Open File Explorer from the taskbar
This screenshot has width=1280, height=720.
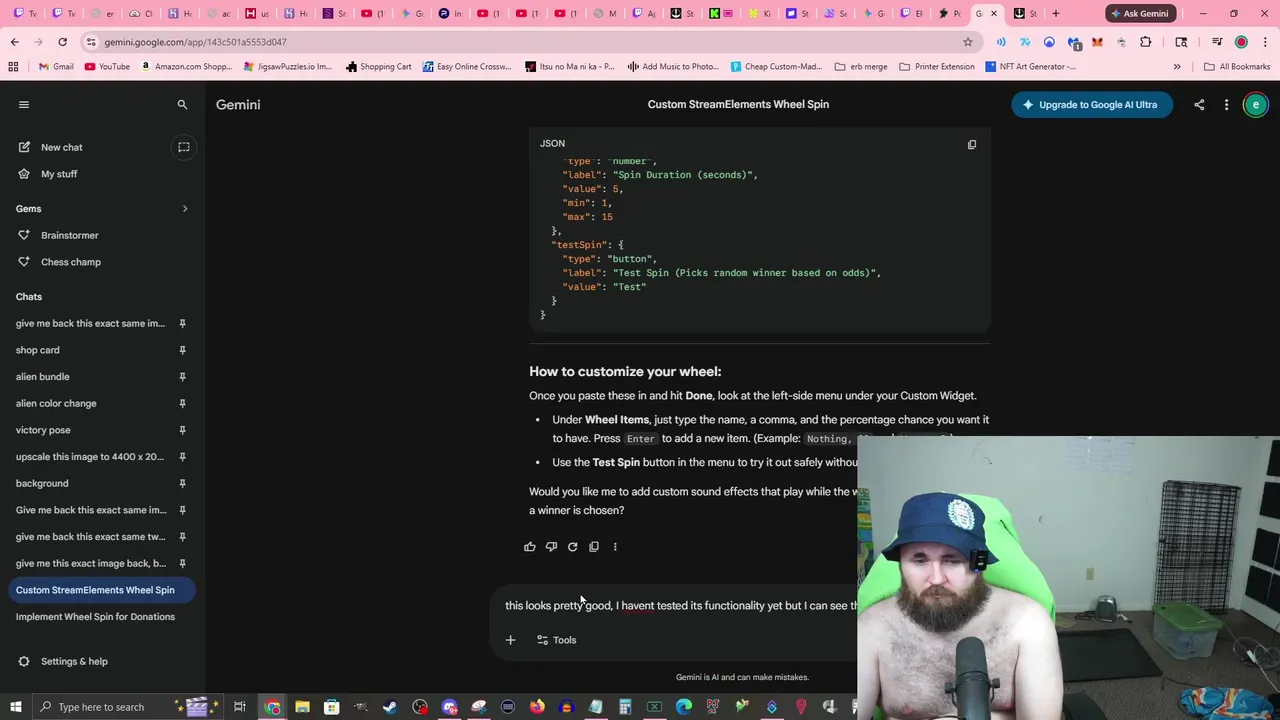click(x=302, y=707)
